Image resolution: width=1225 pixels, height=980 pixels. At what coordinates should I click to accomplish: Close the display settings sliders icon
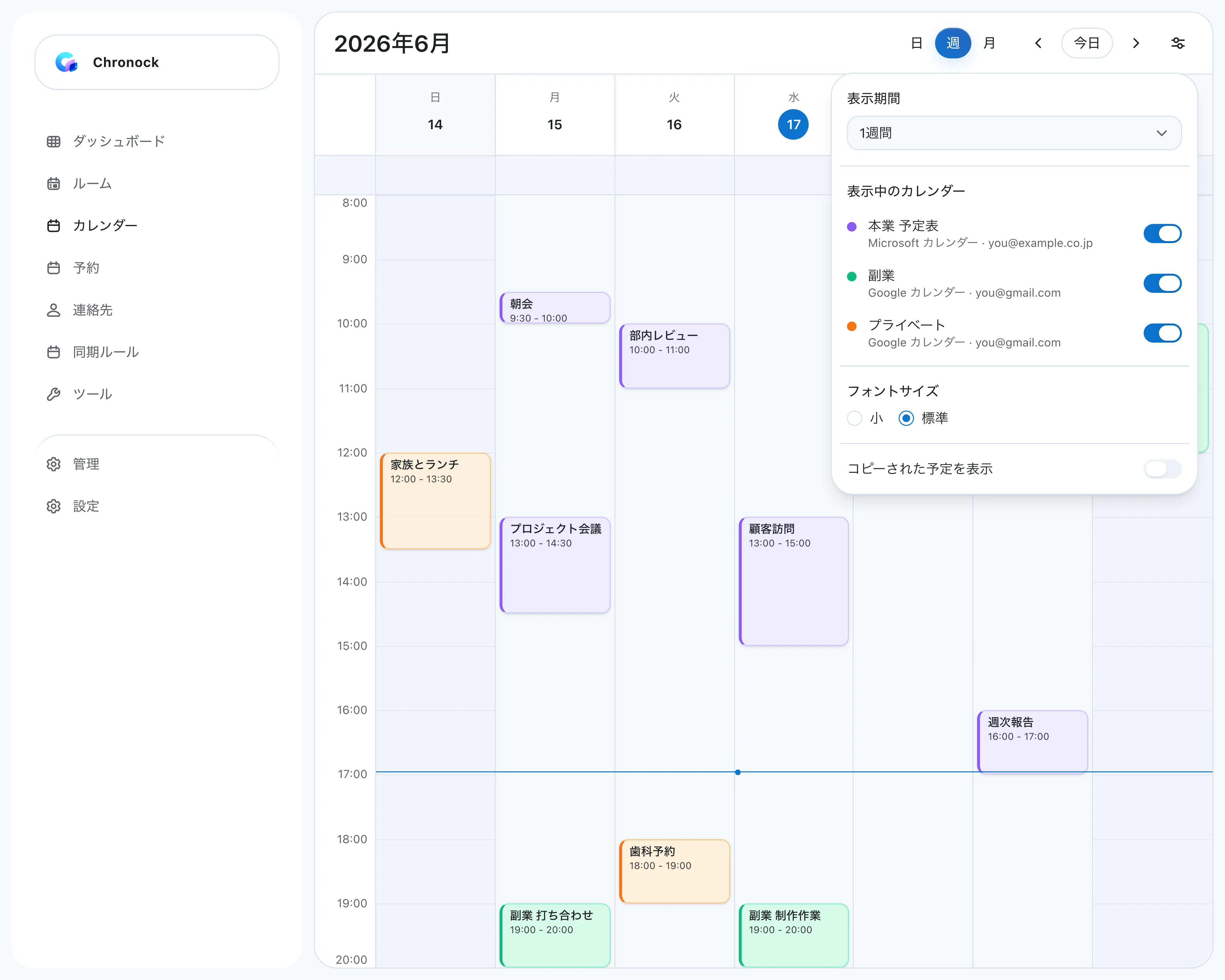1178,43
